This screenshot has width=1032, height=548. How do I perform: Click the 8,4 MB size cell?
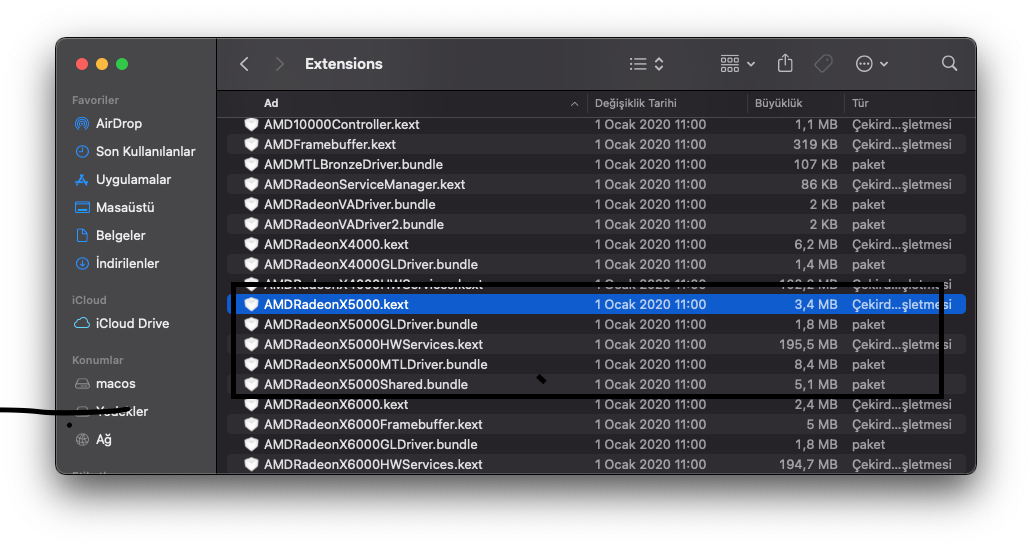[x=815, y=364]
